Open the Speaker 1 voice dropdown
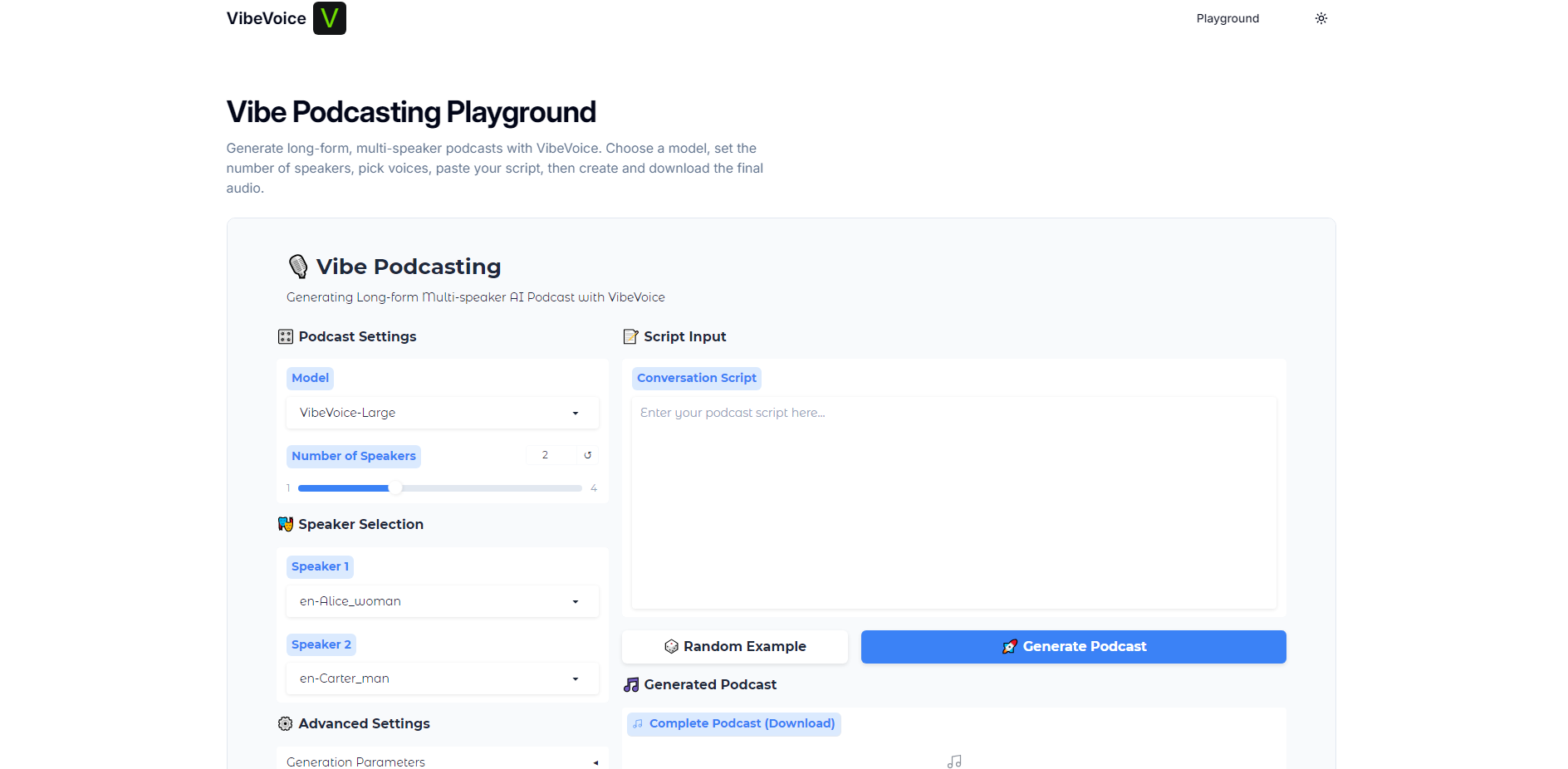This screenshot has width=1568, height=769. tap(442, 601)
